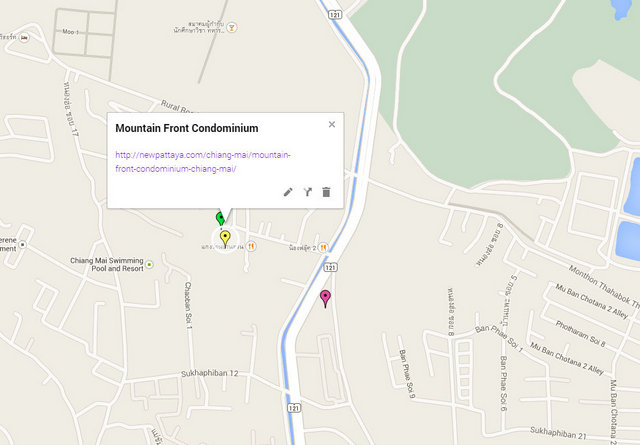640x445 pixels.
Task: Click the Ban Phae Soi 9 label
Action: (407, 374)
